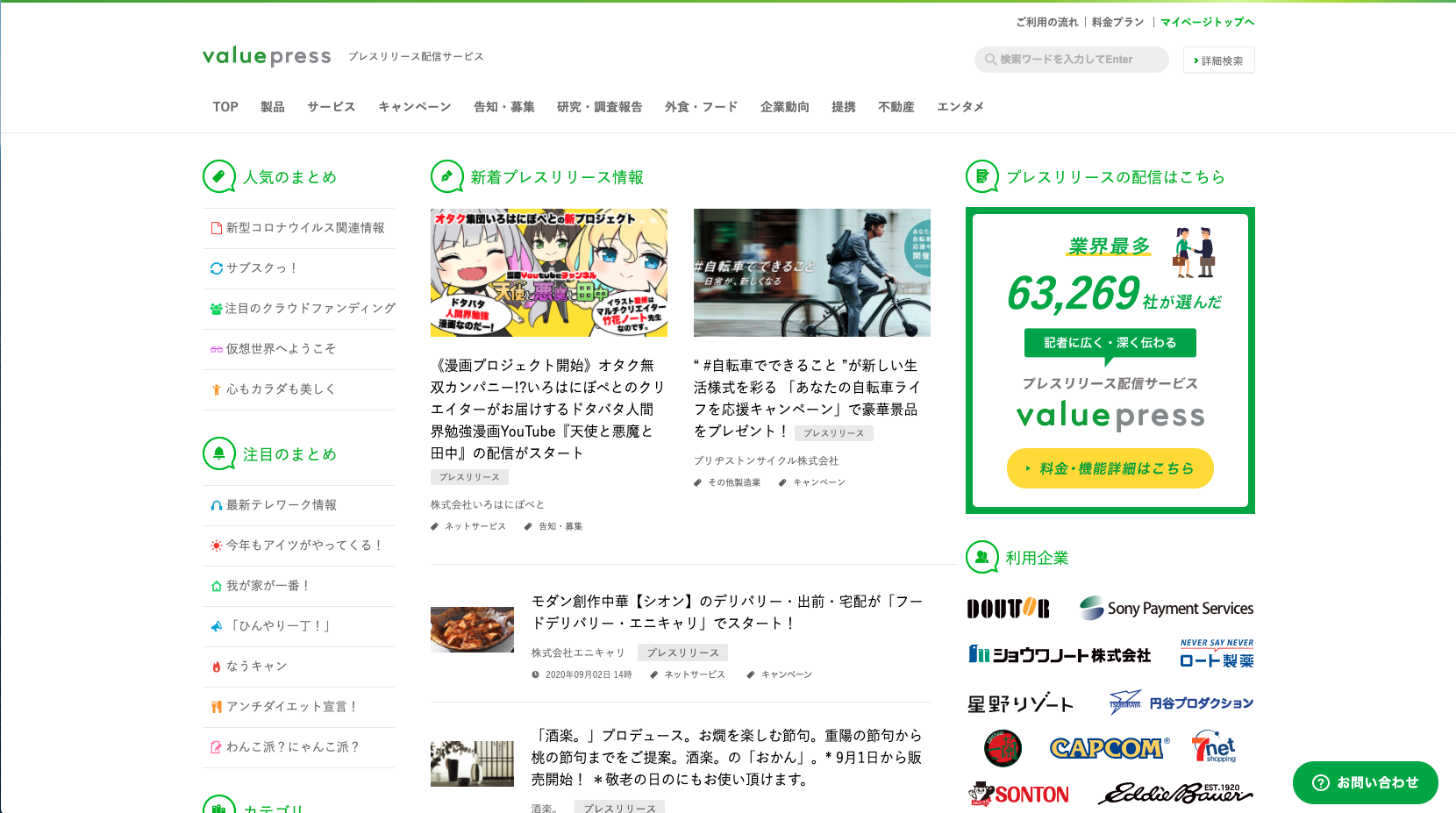The image size is (1456, 813).
Task: Open the 製品 category menu
Action: click(273, 107)
